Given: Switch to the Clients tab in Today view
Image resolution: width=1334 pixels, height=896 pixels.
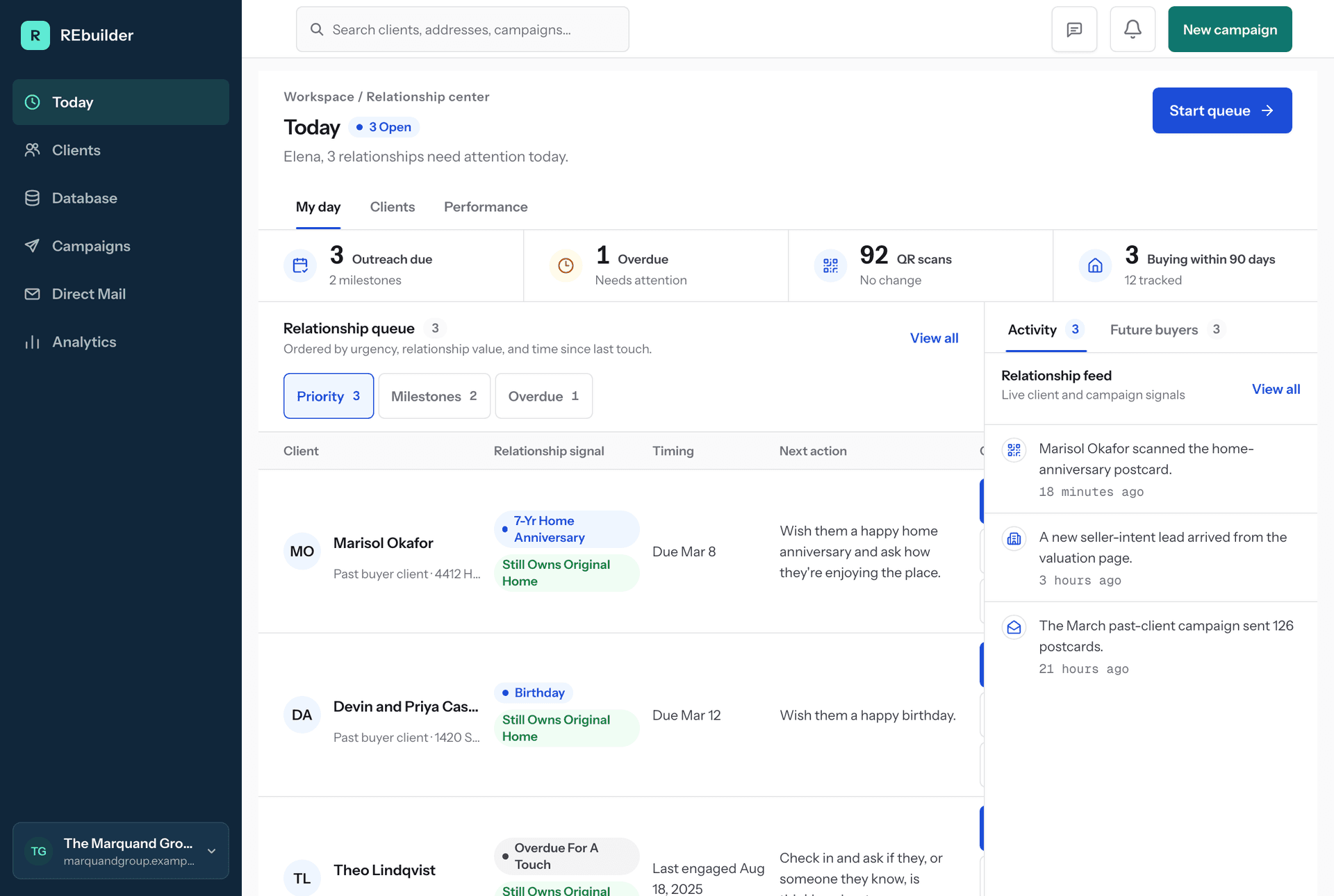Looking at the screenshot, I should point(393,207).
